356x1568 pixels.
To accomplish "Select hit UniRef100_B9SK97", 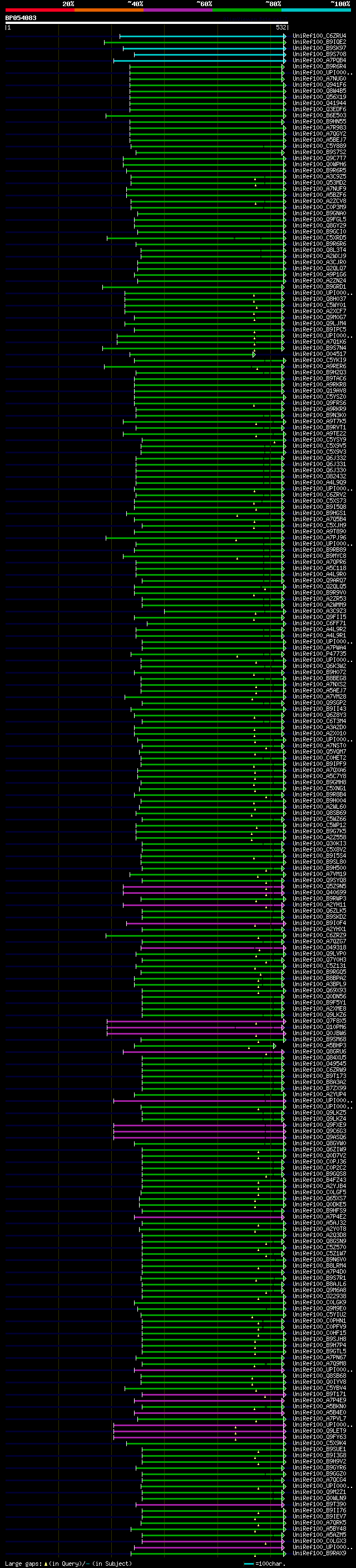I will click(319, 48).
